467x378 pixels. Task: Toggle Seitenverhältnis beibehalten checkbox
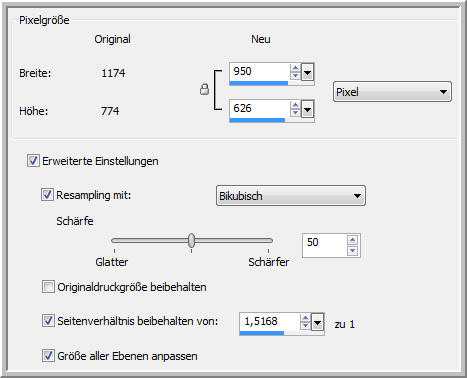(48, 321)
